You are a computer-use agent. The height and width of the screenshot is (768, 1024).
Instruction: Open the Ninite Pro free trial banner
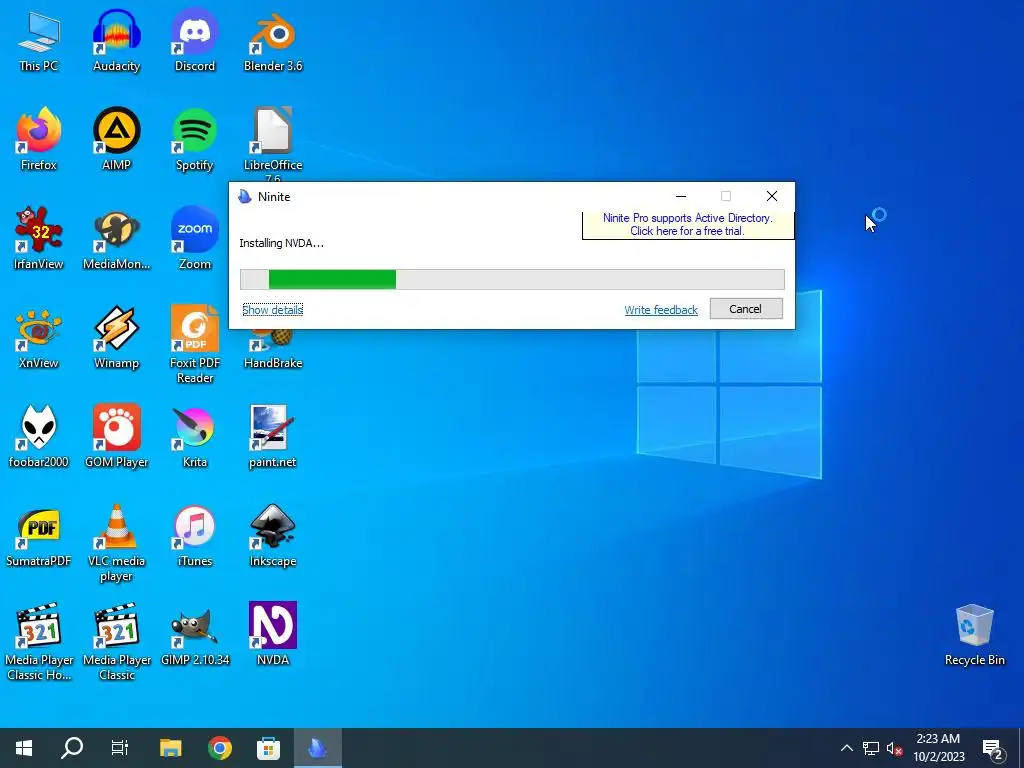coord(688,225)
